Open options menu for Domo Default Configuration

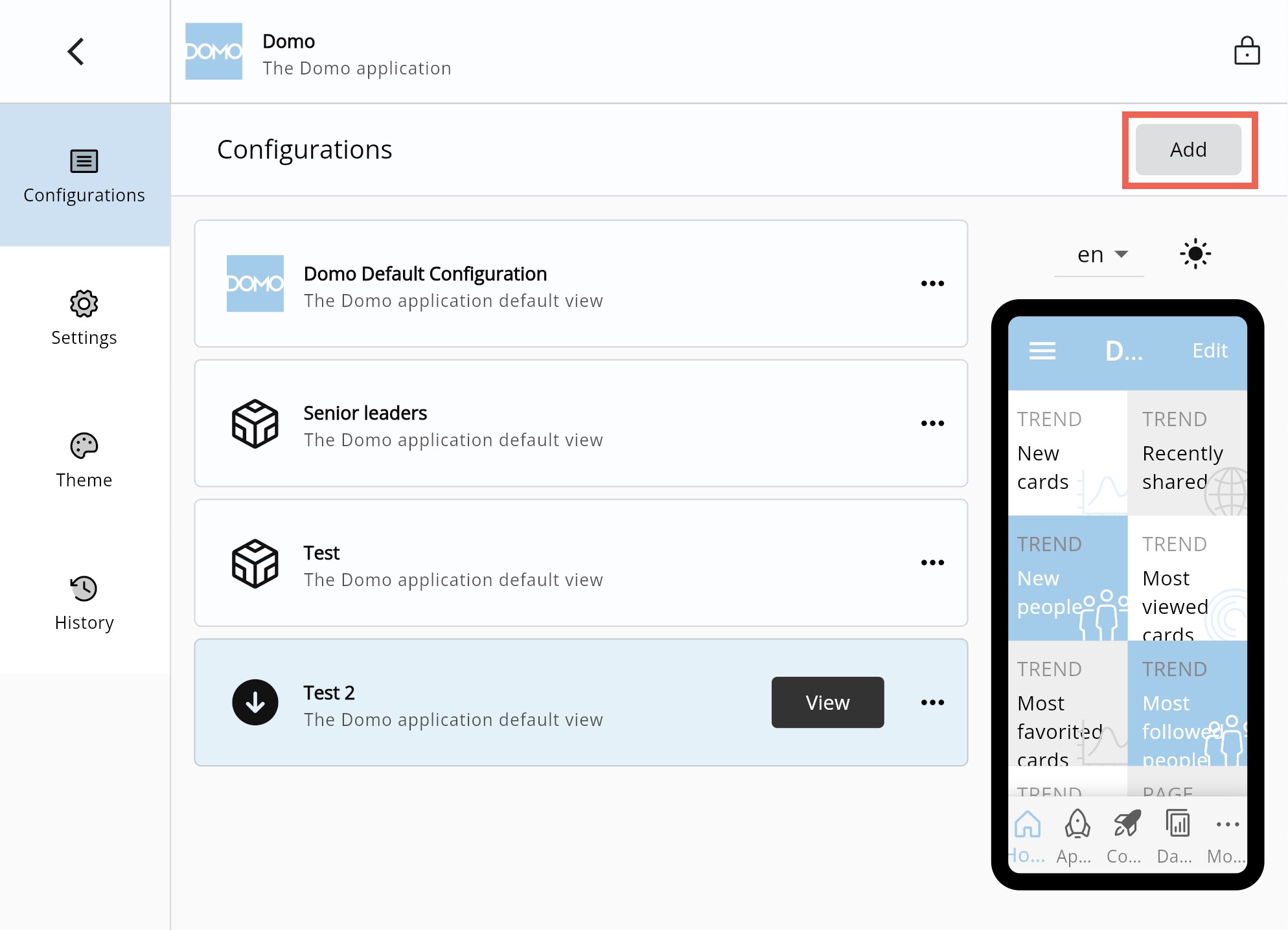(x=933, y=283)
